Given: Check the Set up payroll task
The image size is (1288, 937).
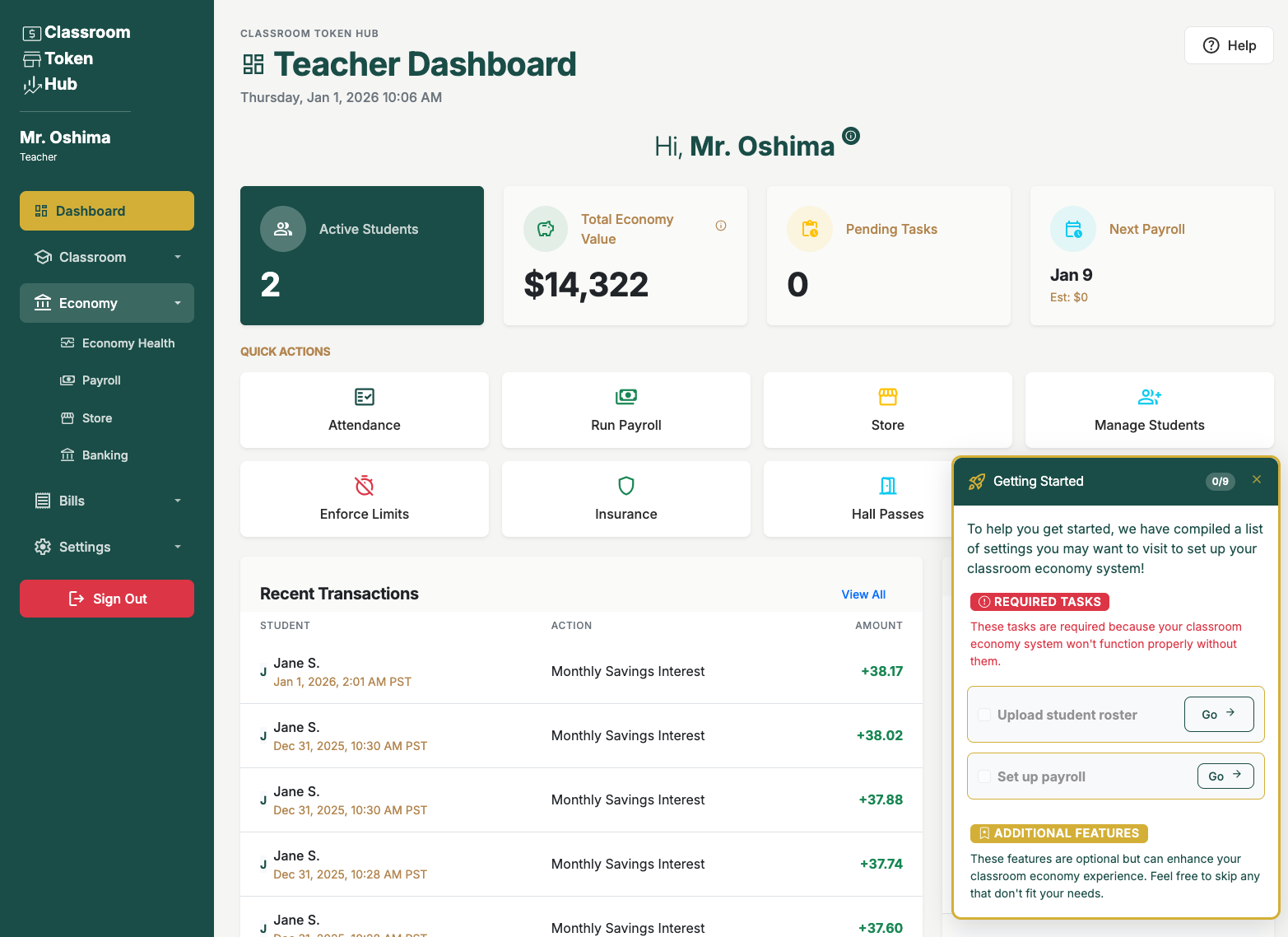Looking at the screenshot, I should pos(984,776).
